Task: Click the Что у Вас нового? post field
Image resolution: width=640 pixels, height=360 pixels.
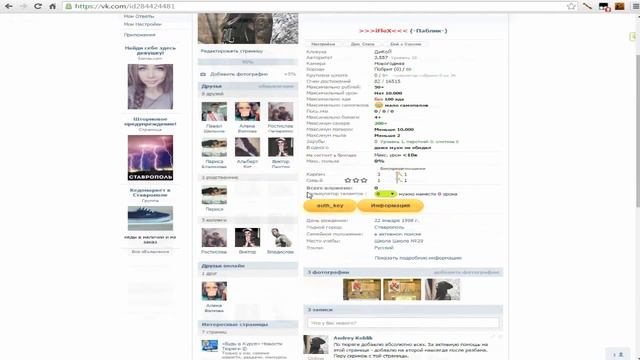Action: (x=403, y=323)
